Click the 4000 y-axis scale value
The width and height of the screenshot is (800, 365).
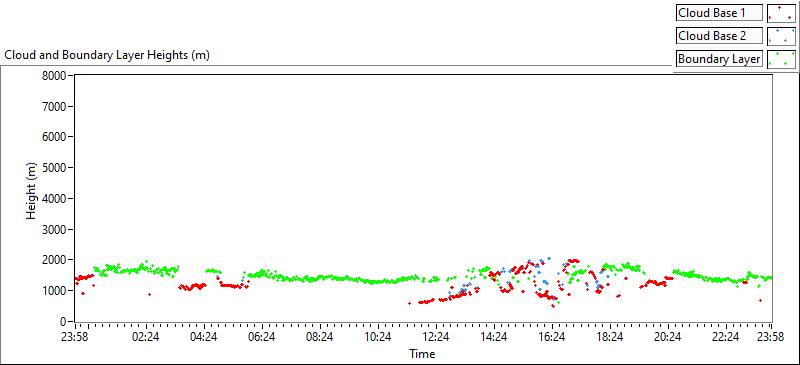point(54,199)
